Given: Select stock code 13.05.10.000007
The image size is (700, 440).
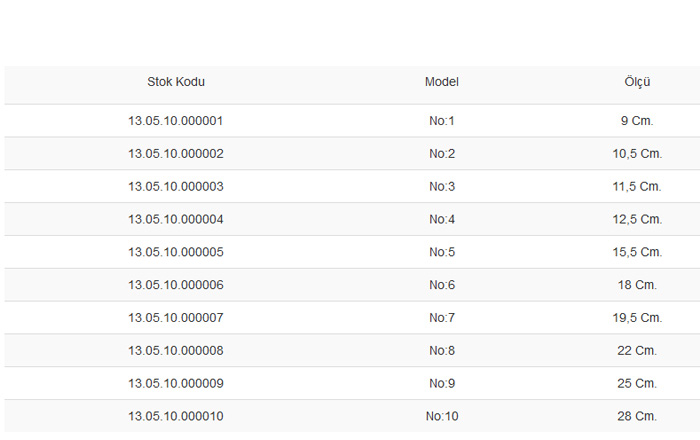Looking at the screenshot, I should point(175,318).
